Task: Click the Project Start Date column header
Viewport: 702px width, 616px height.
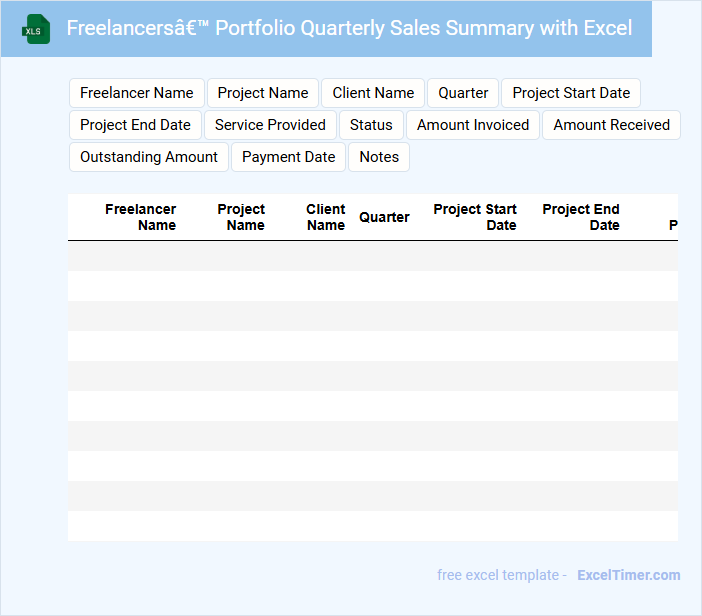Action: pos(475,217)
